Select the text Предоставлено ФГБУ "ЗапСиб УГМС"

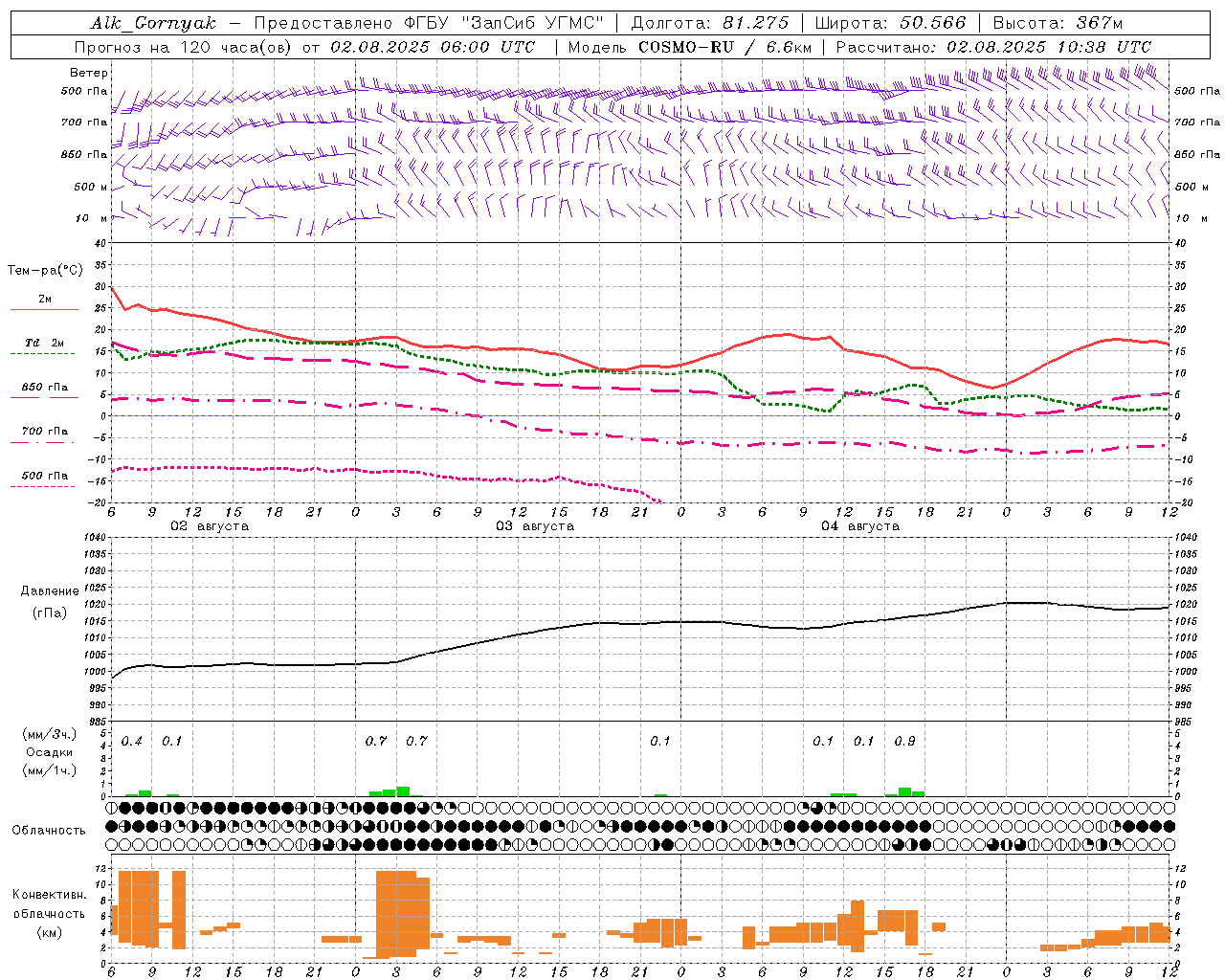coord(429,23)
